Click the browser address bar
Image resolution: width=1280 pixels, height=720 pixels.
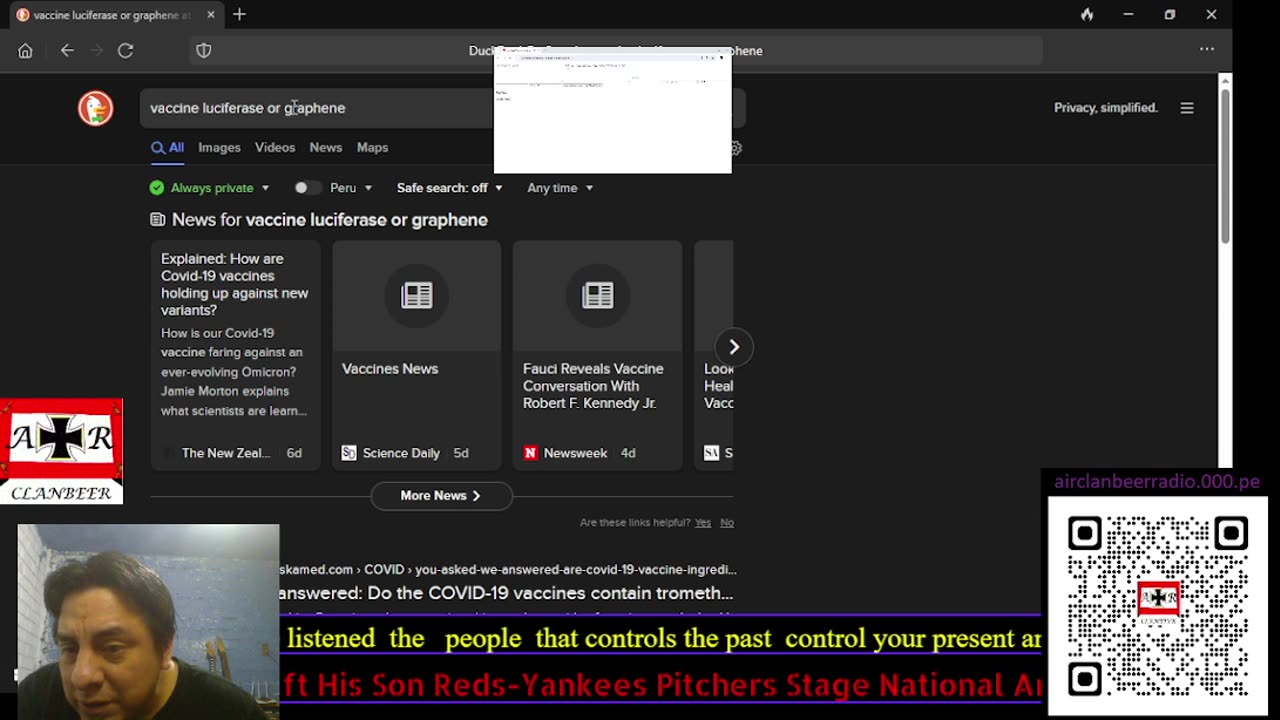616,50
